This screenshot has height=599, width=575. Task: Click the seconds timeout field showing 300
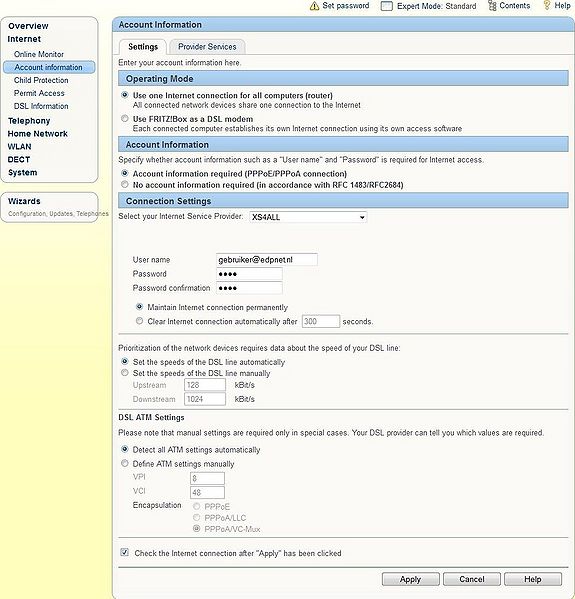click(321, 321)
